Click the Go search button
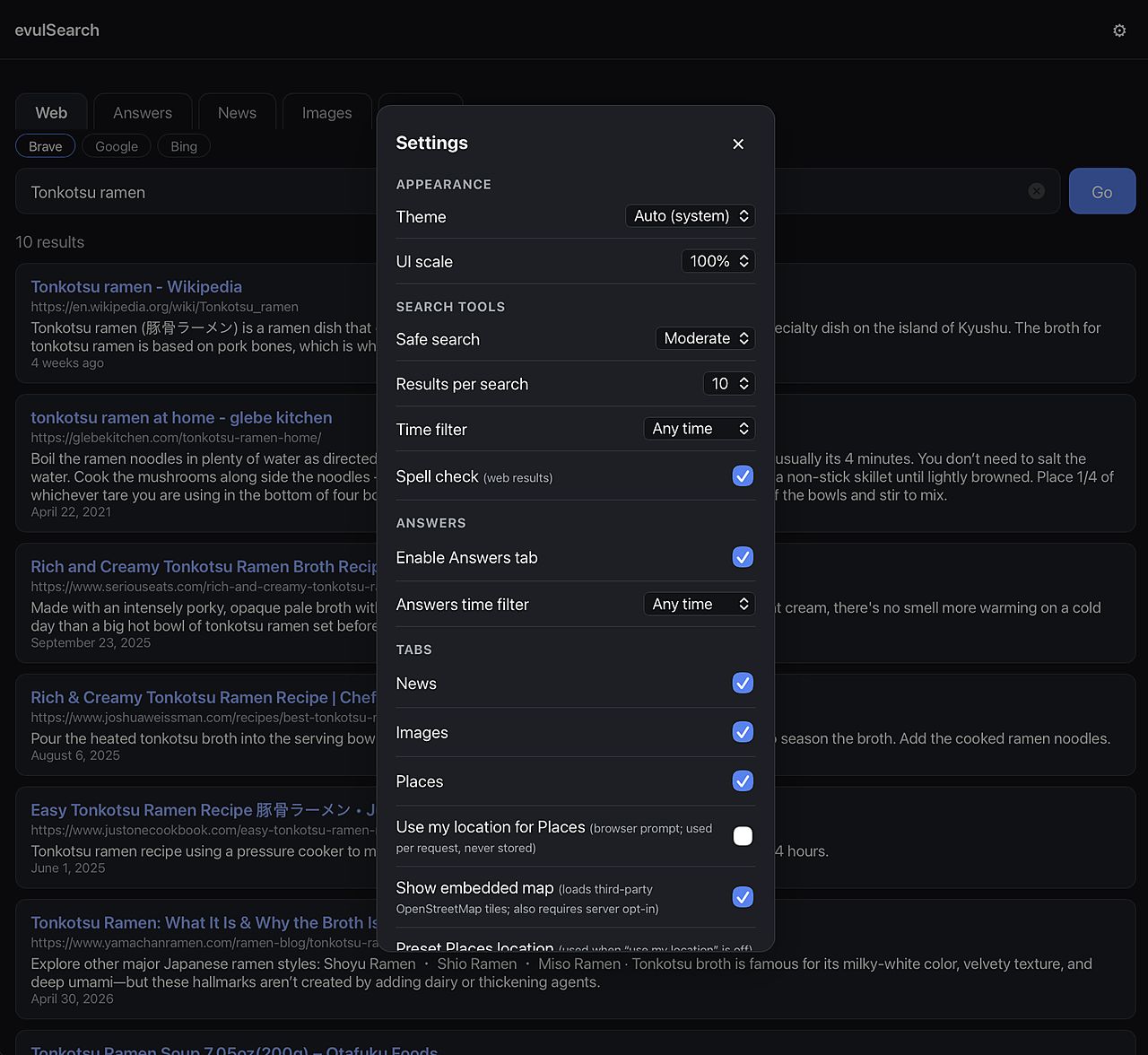Image resolution: width=1148 pixels, height=1055 pixels. [1102, 191]
